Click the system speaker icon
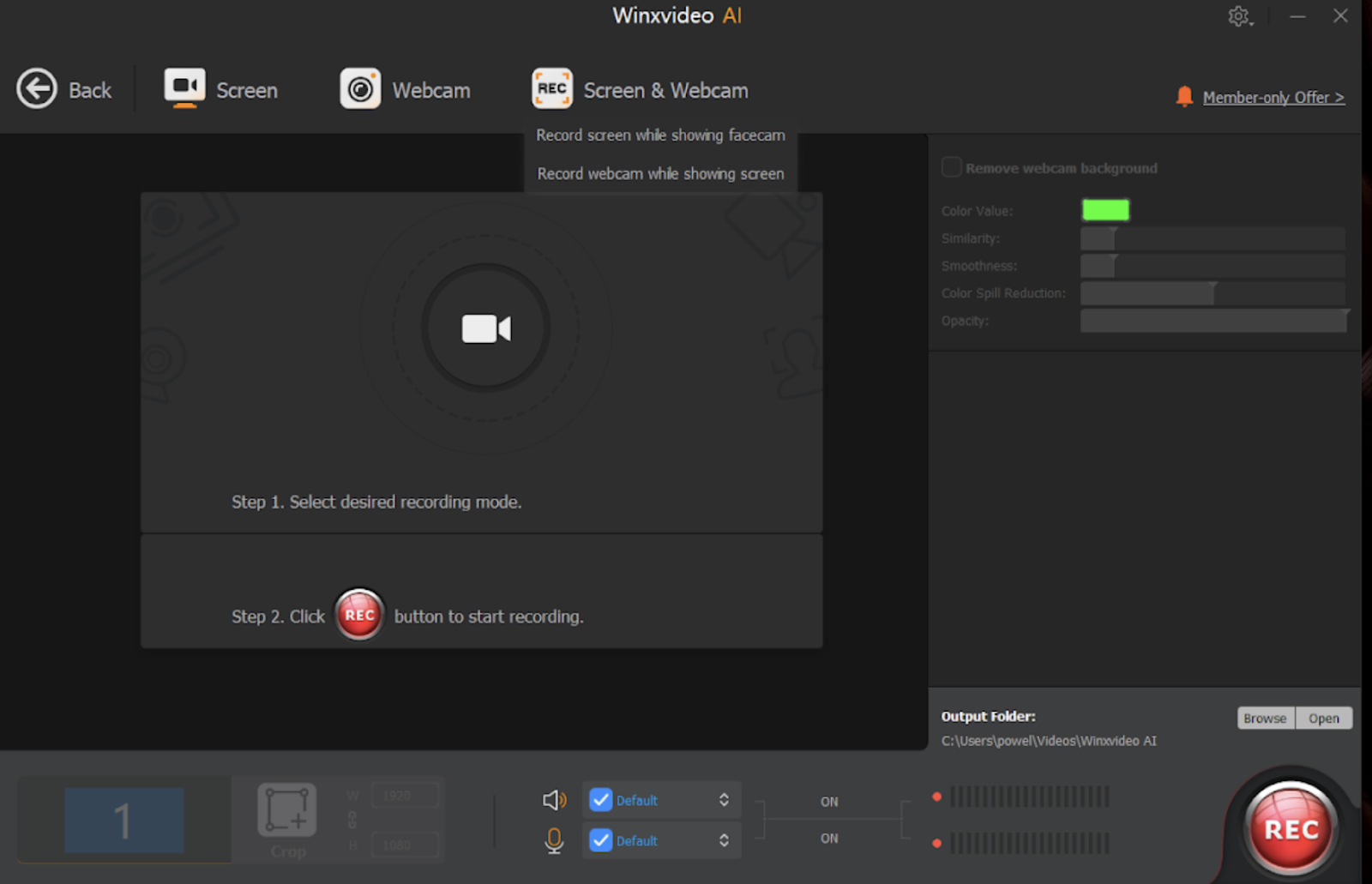Viewport: 1372px width, 884px height. click(554, 800)
